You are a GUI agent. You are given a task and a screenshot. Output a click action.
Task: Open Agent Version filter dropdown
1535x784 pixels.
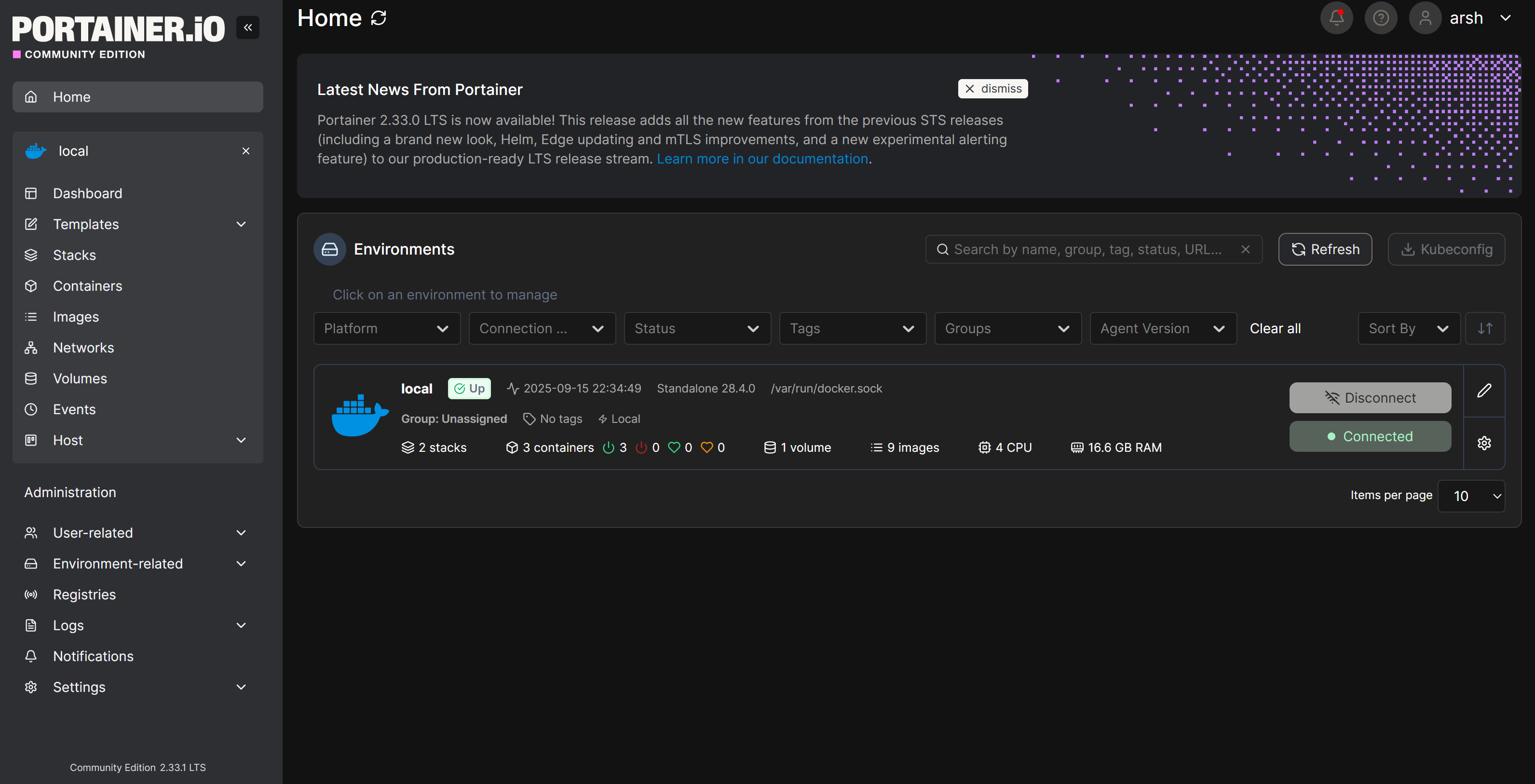coord(1163,329)
